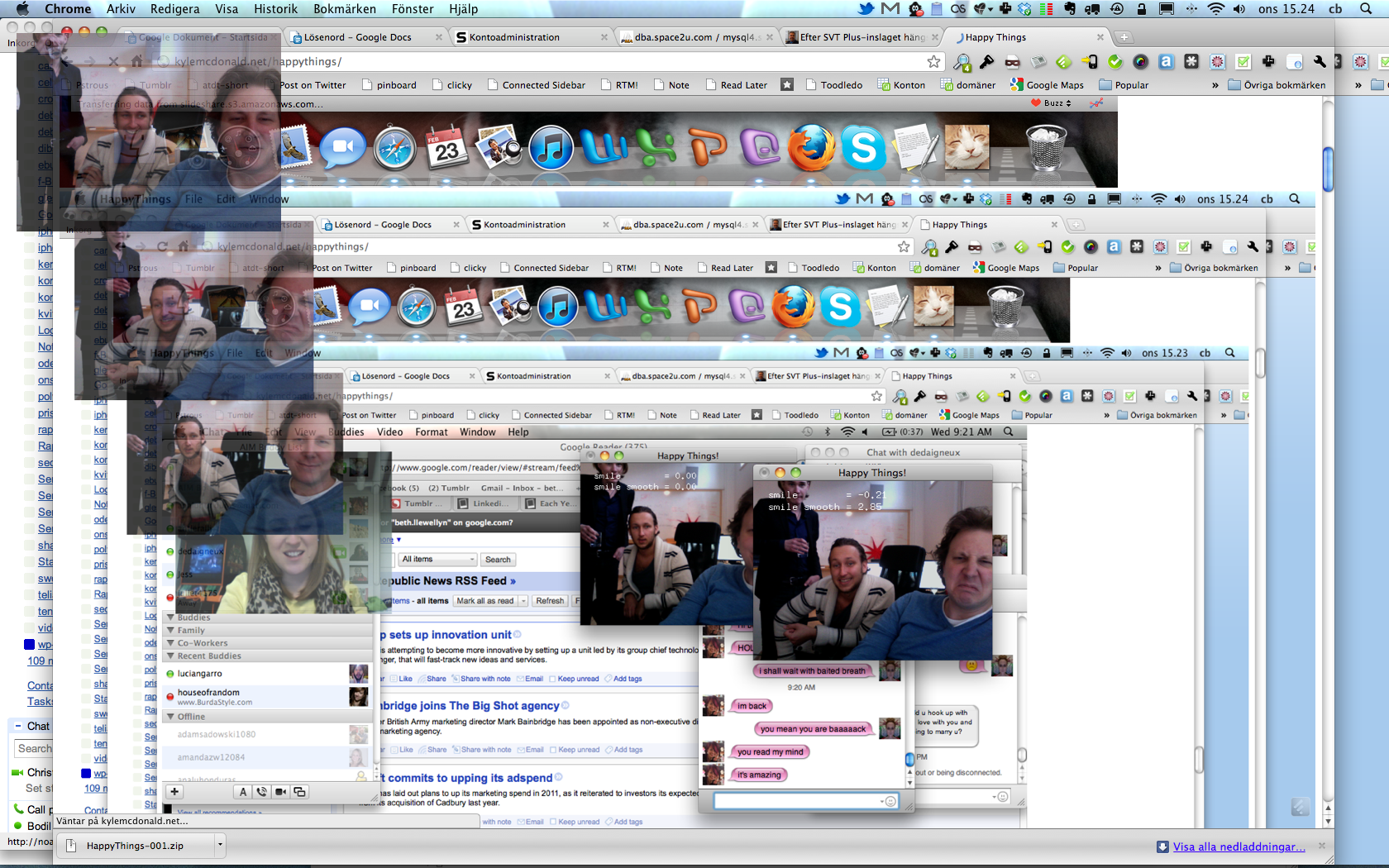The height and width of the screenshot is (868, 1389).
Task: Click the magnifier extension with the 4 badge
Action: pos(962,62)
